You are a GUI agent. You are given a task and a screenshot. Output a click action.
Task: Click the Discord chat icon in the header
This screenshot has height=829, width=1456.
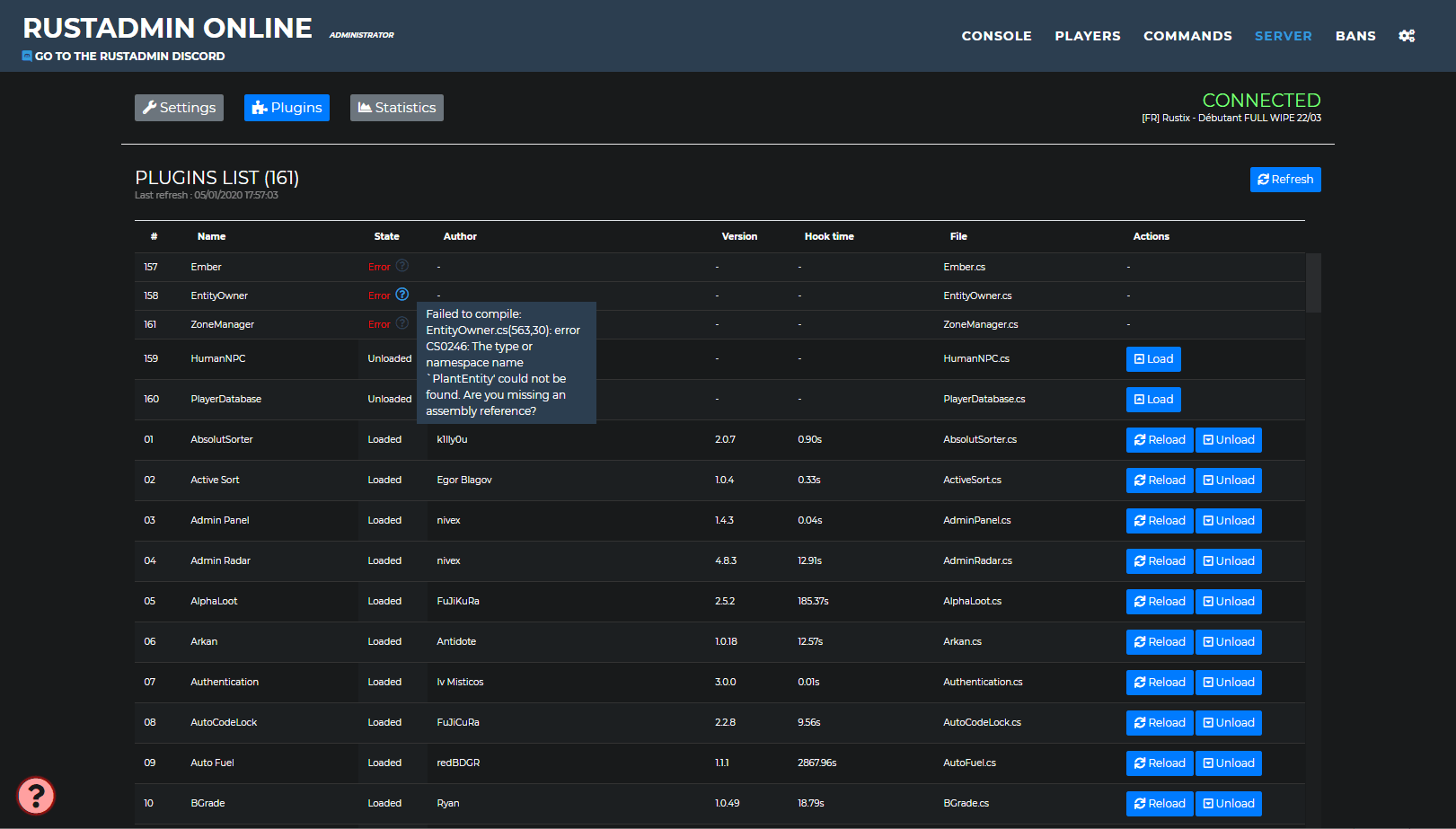(x=25, y=56)
